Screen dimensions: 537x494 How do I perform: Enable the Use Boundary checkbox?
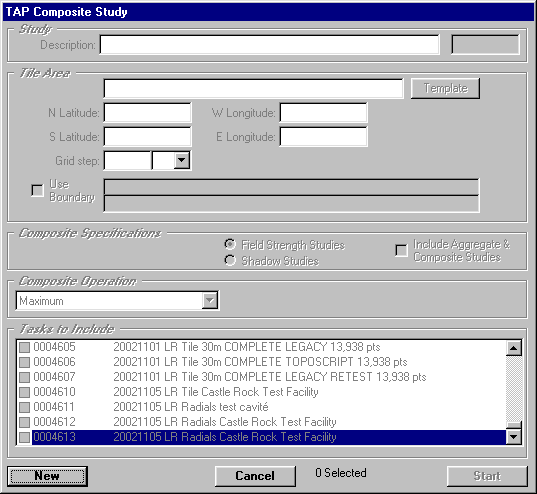pyautogui.click(x=37, y=190)
